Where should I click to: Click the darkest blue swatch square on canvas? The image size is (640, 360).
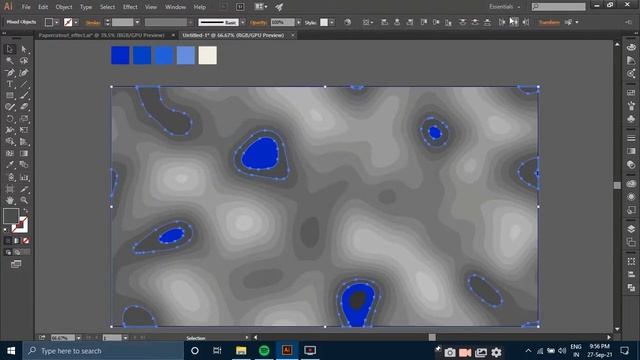click(x=120, y=56)
